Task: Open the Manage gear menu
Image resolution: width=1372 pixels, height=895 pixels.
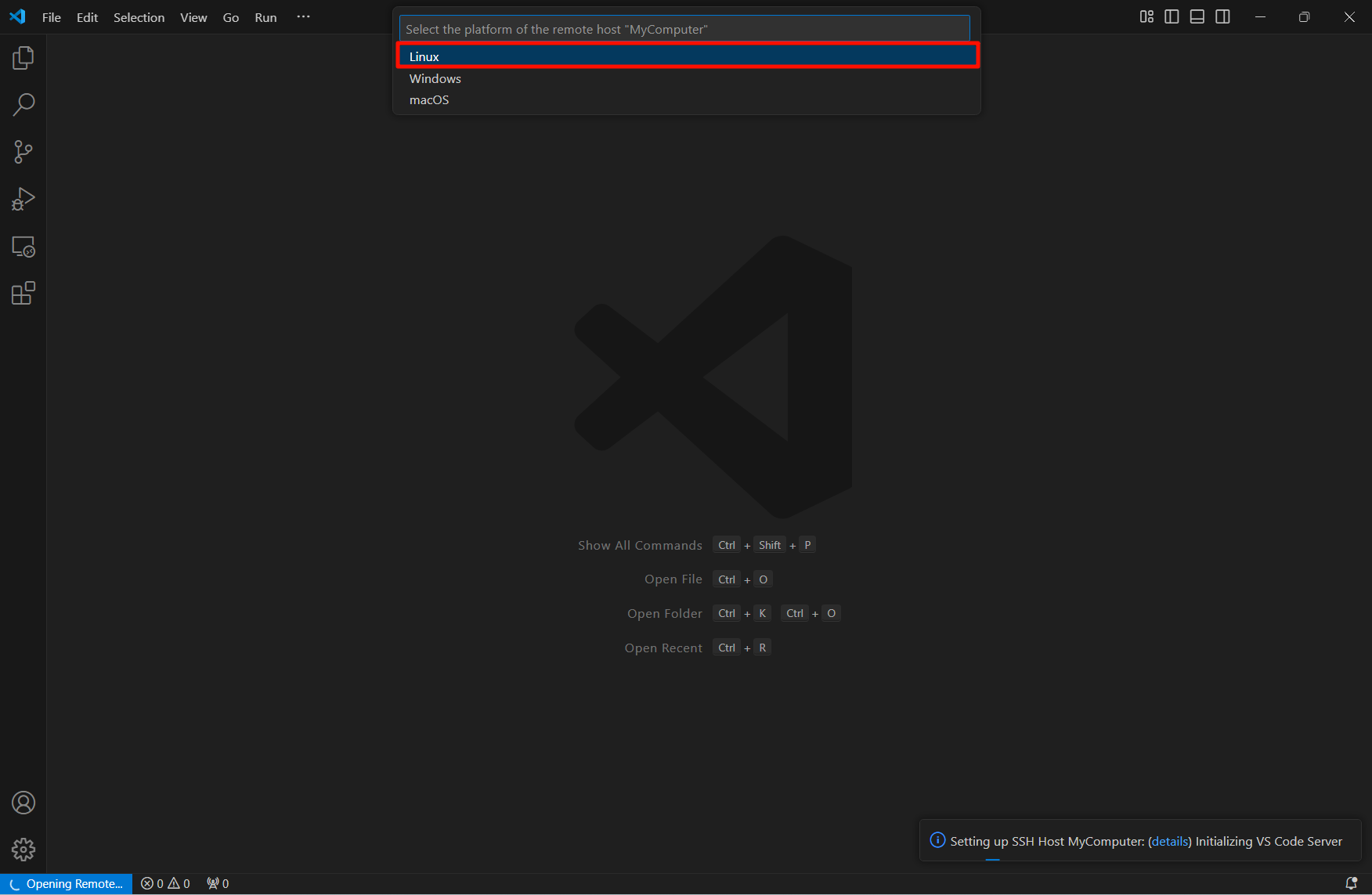Action: click(x=23, y=850)
